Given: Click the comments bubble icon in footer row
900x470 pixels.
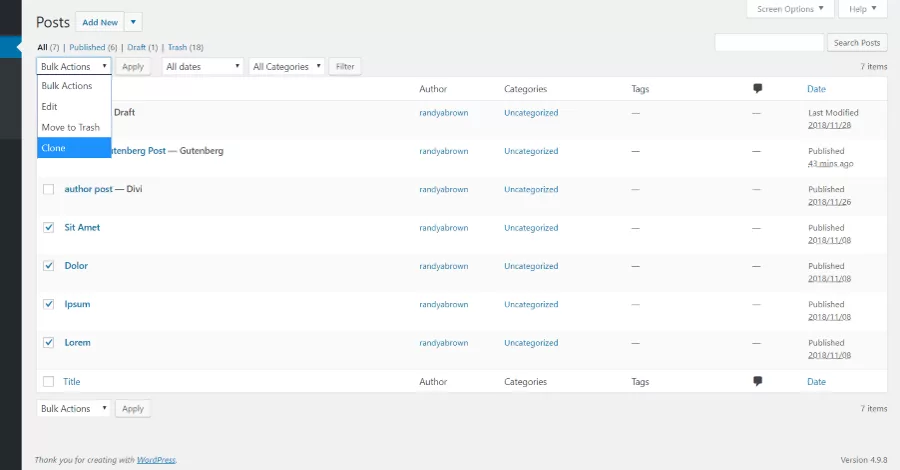Looking at the screenshot, I should [758, 381].
